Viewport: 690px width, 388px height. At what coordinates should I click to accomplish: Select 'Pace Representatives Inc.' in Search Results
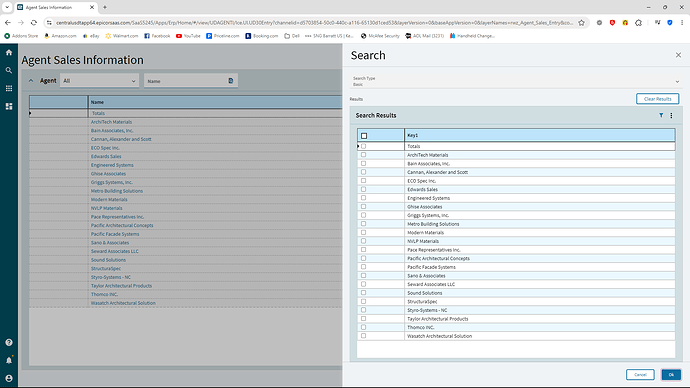433,250
